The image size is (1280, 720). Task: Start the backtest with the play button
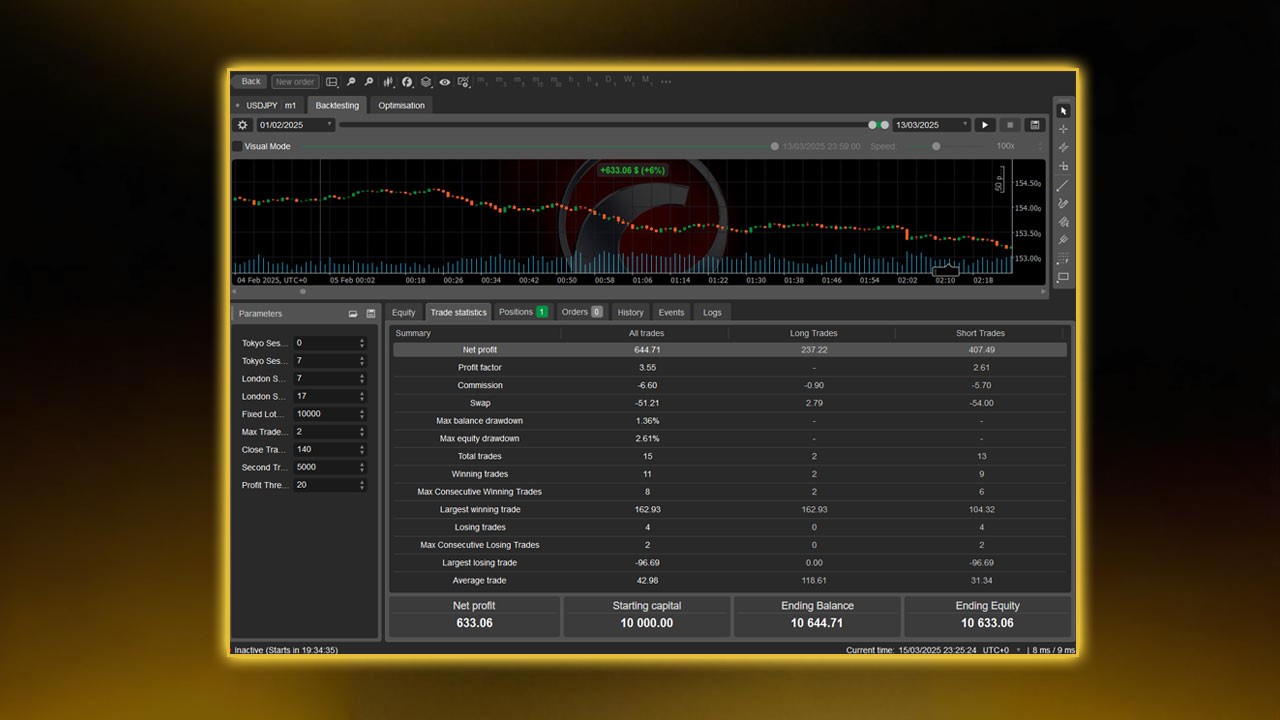pyautogui.click(x=985, y=124)
